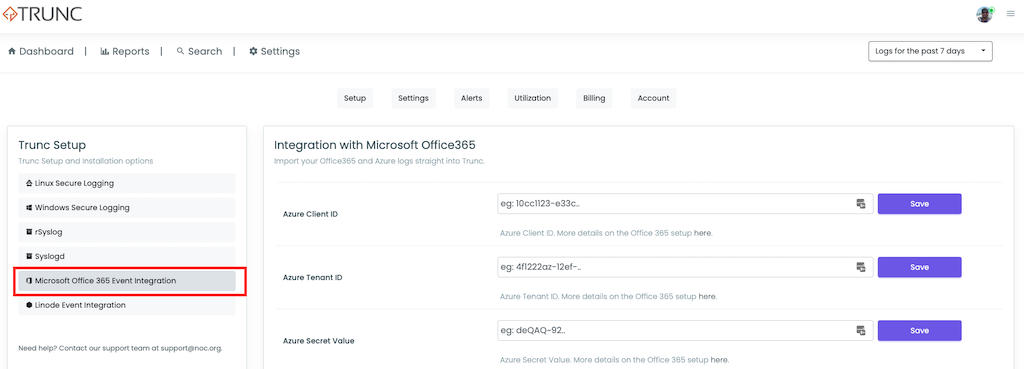
Task: Go to Reports
Action: point(125,52)
